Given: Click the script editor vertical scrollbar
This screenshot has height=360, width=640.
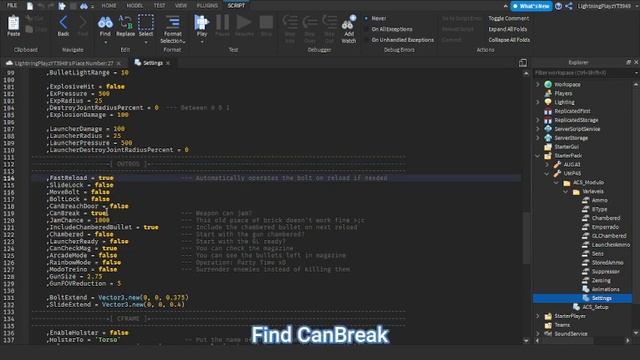Looking at the screenshot, I should point(526,237).
